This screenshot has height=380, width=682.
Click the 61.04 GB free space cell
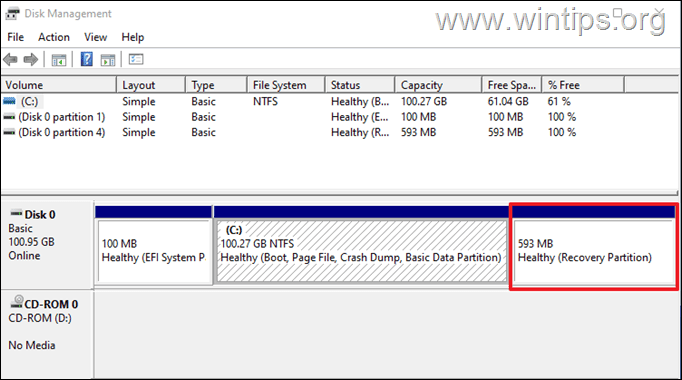point(508,101)
